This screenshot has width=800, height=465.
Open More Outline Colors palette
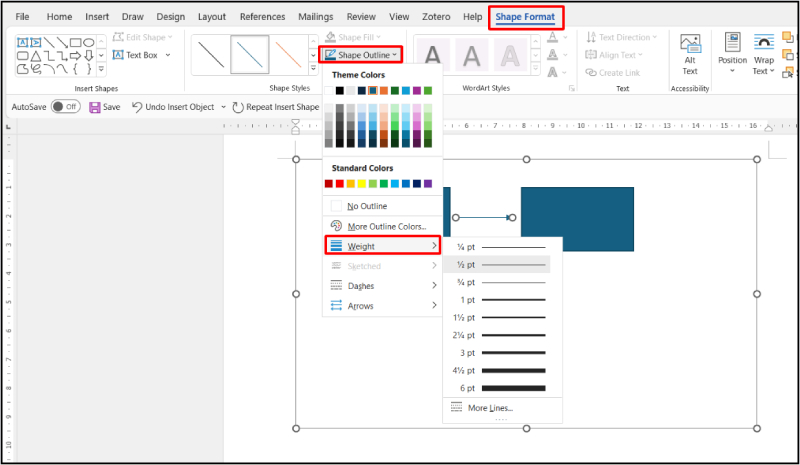[x=384, y=227]
